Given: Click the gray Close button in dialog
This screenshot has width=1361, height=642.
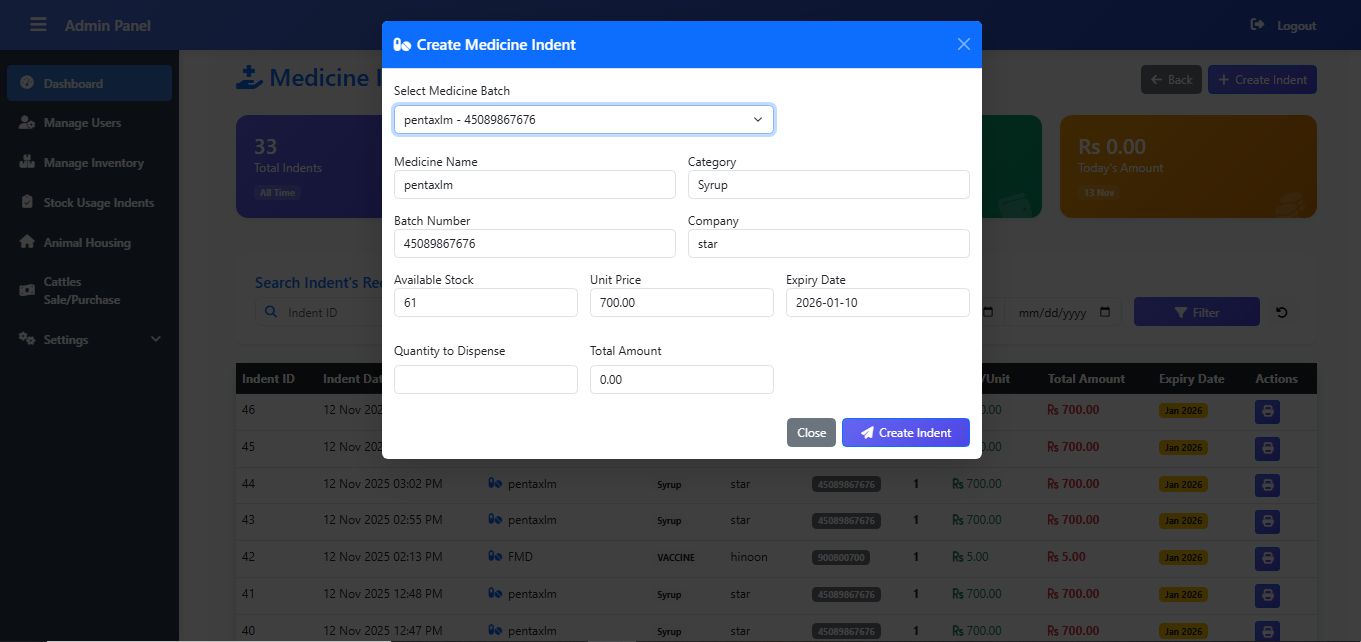Looking at the screenshot, I should pyautogui.click(x=811, y=433).
